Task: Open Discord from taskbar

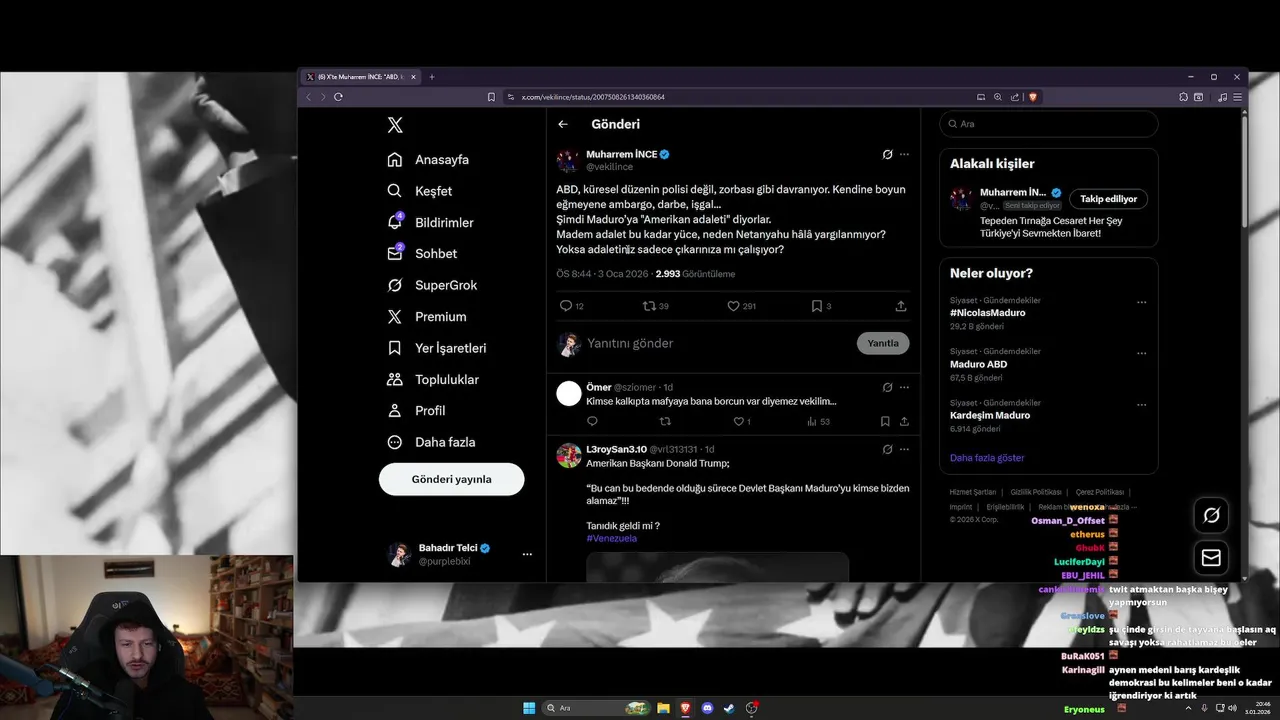Action: (x=708, y=708)
